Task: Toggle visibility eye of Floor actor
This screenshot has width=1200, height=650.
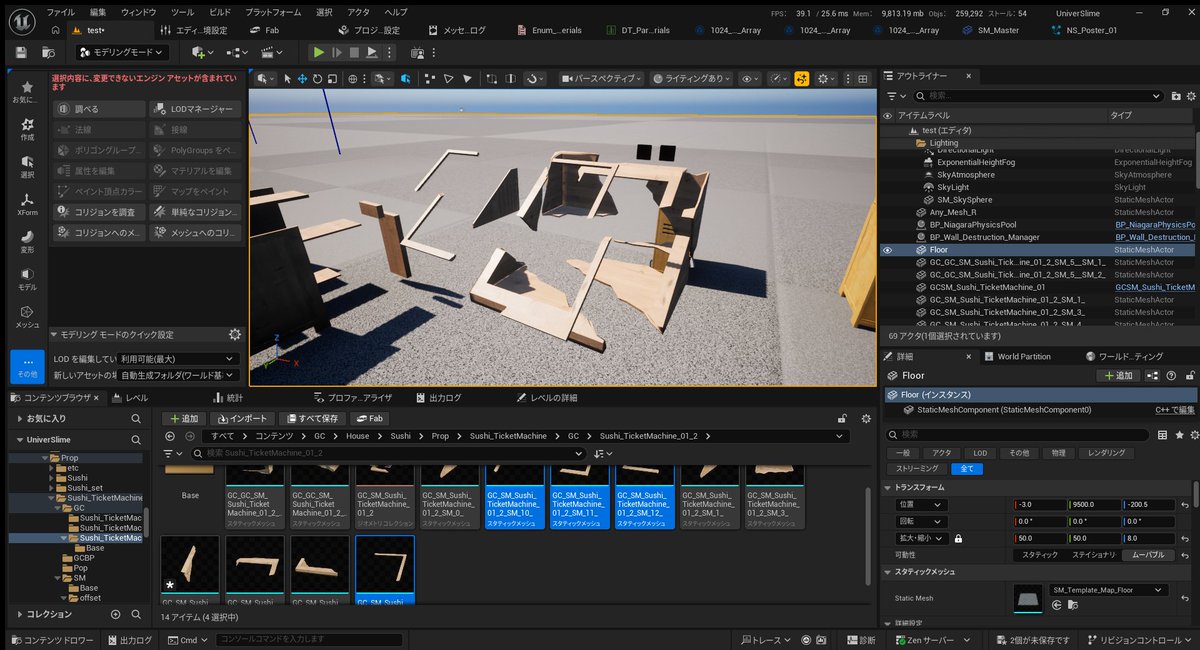Action: click(887, 250)
